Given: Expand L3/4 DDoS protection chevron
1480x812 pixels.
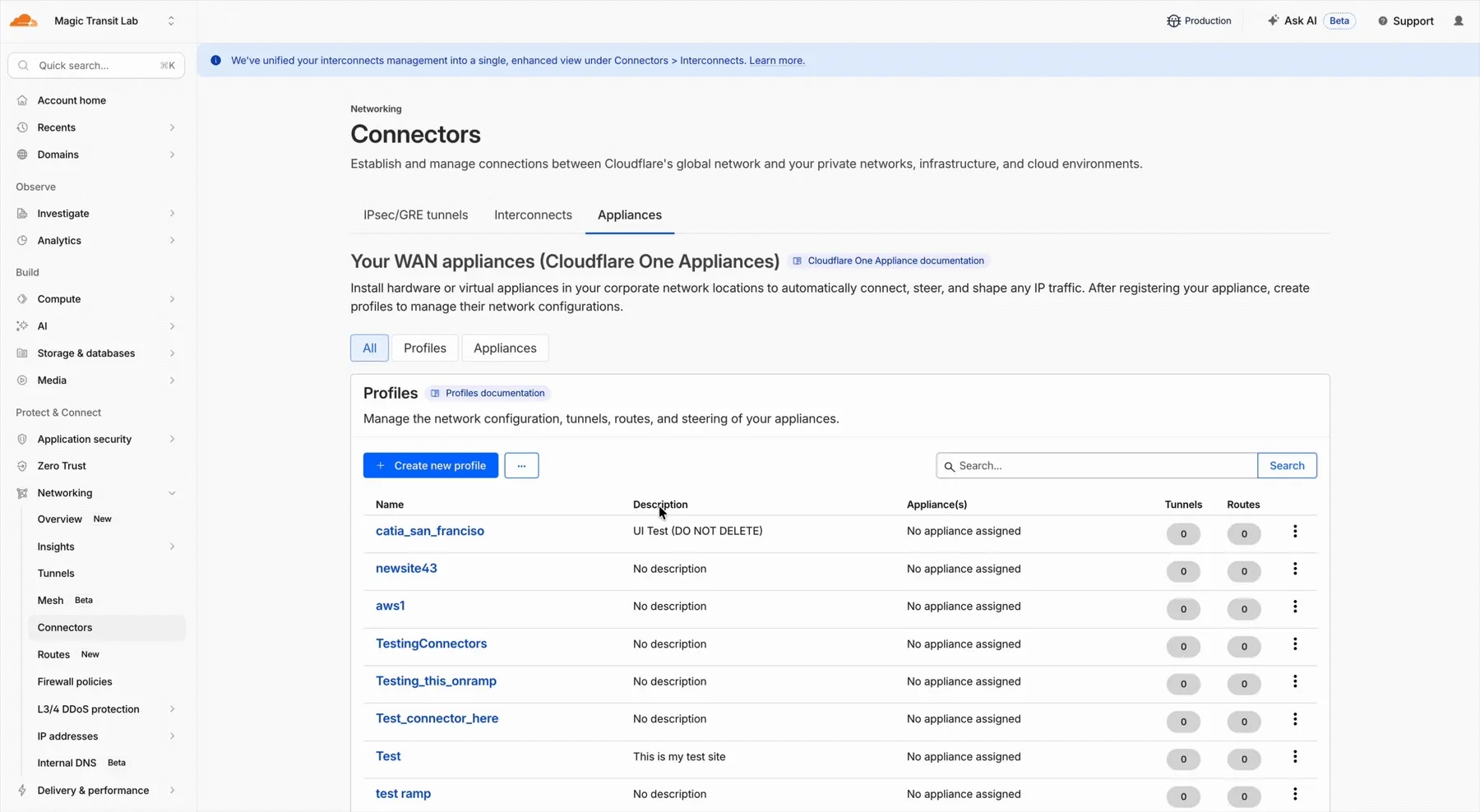Looking at the screenshot, I should 172,709.
